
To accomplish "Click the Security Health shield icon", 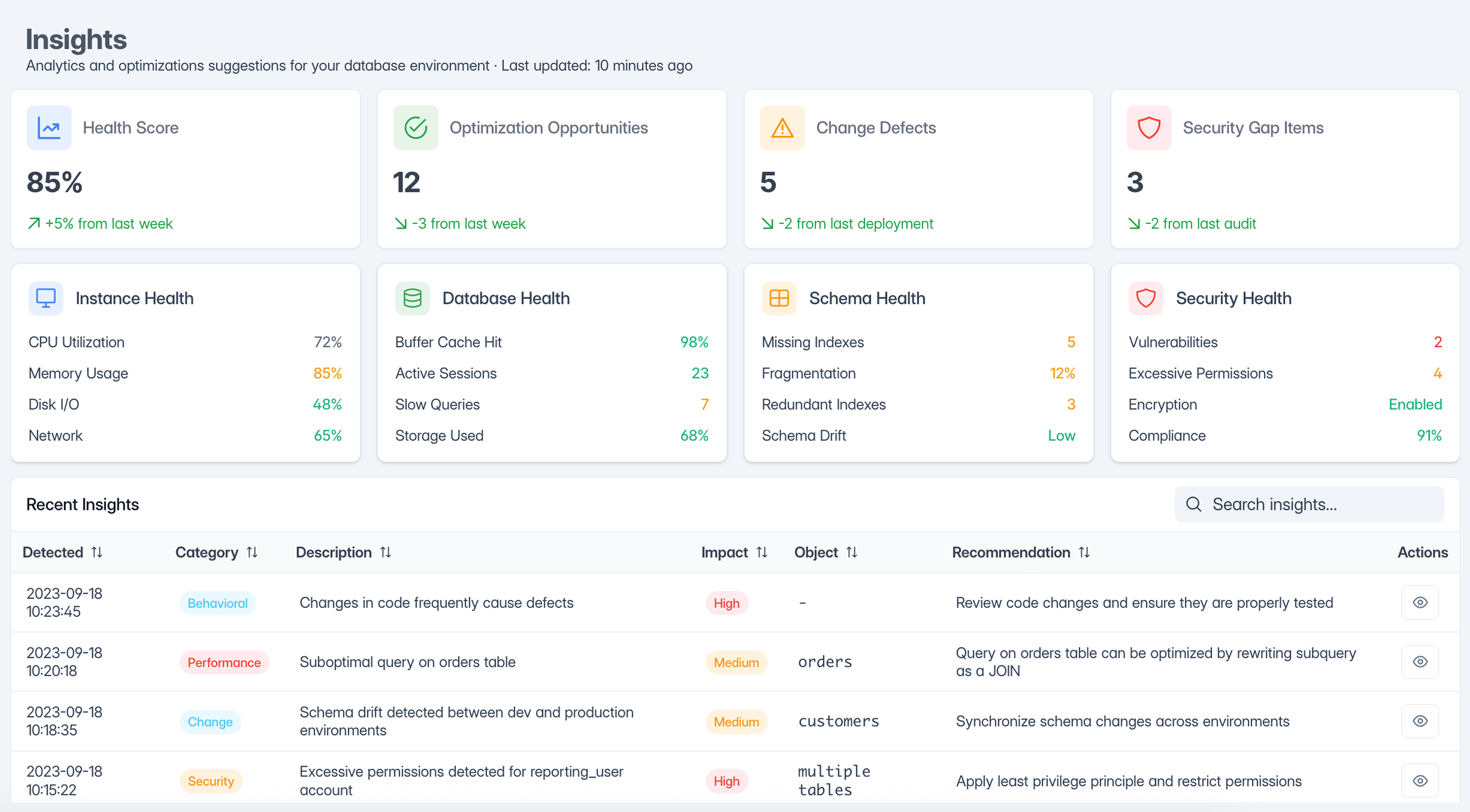I will coord(1145,298).
